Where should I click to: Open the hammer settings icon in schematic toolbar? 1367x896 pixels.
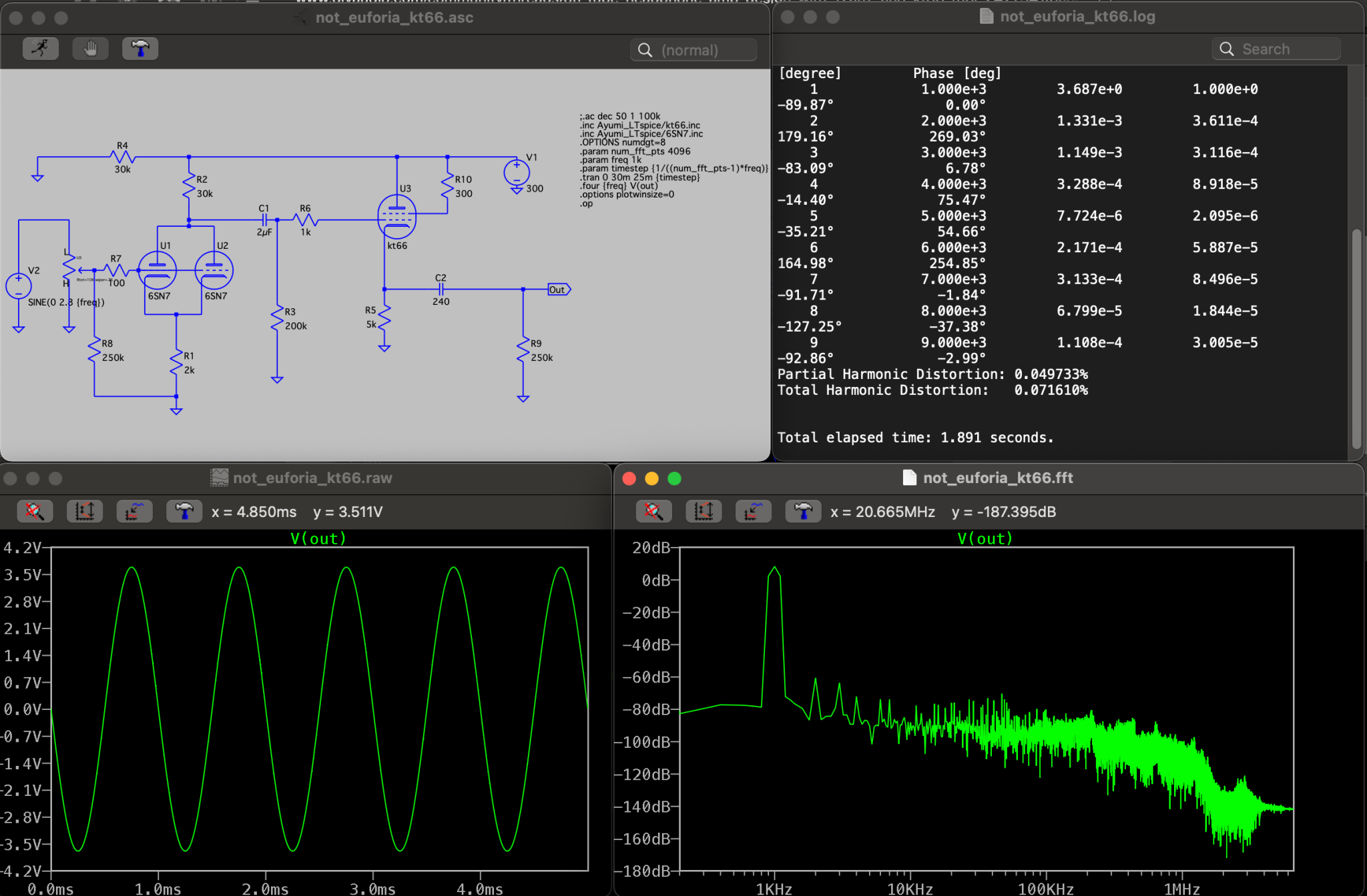pos(140,49)
